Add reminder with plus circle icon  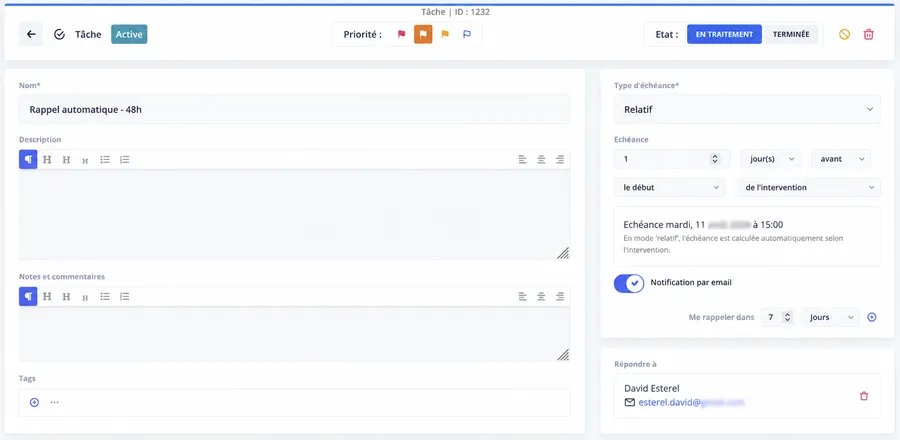872,317
